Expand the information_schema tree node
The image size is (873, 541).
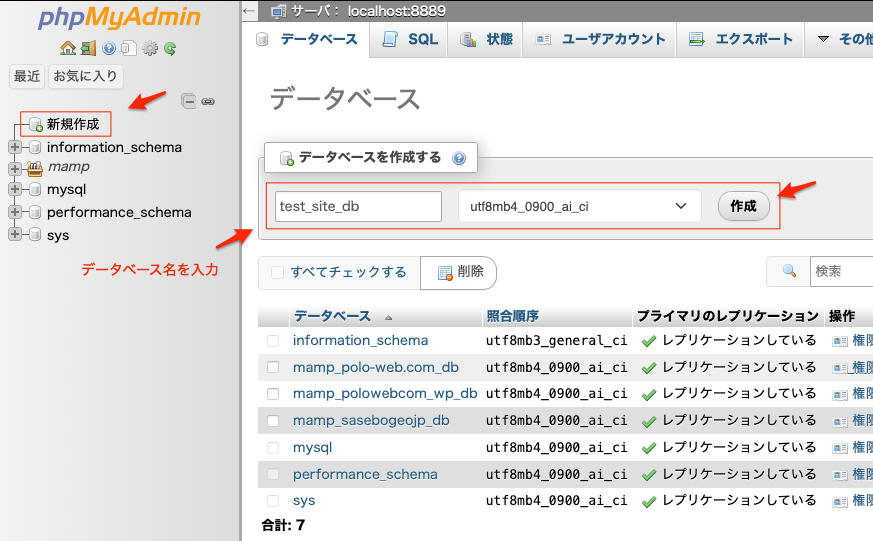click(14, 147)
